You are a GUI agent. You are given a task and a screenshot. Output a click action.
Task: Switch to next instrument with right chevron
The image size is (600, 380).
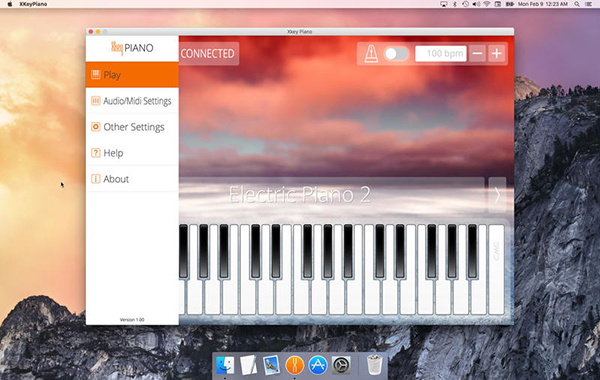pos(497,195)
